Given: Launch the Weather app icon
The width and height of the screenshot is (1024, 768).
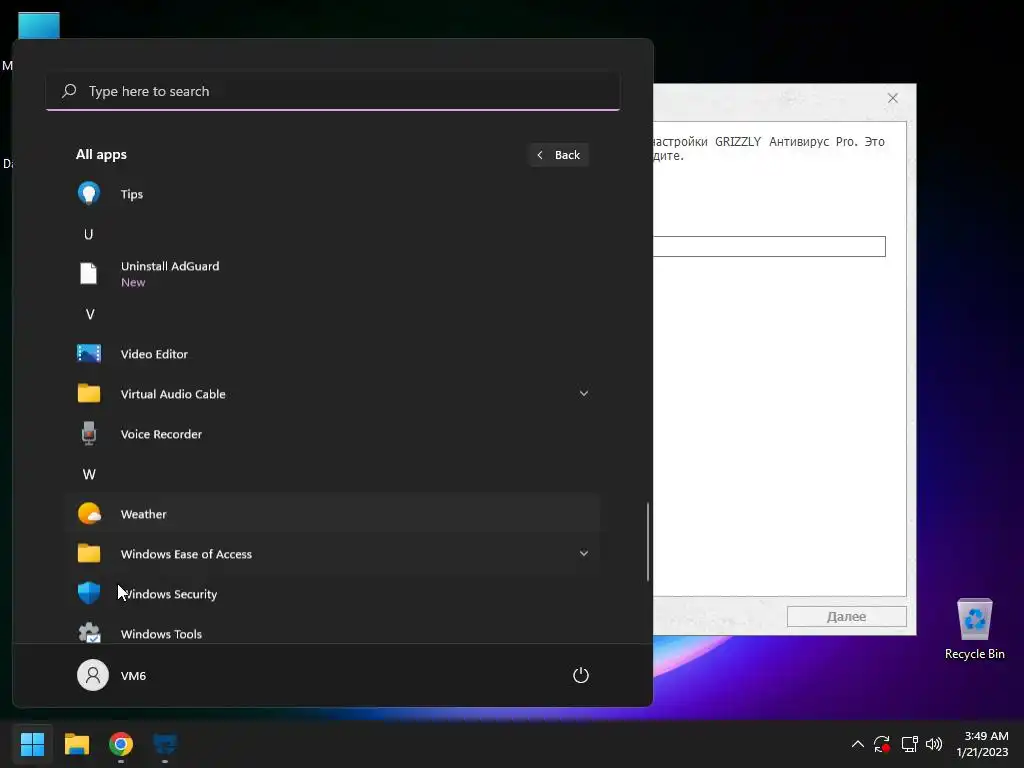Looking at the screenshot, I should click(x=89, y=514).
